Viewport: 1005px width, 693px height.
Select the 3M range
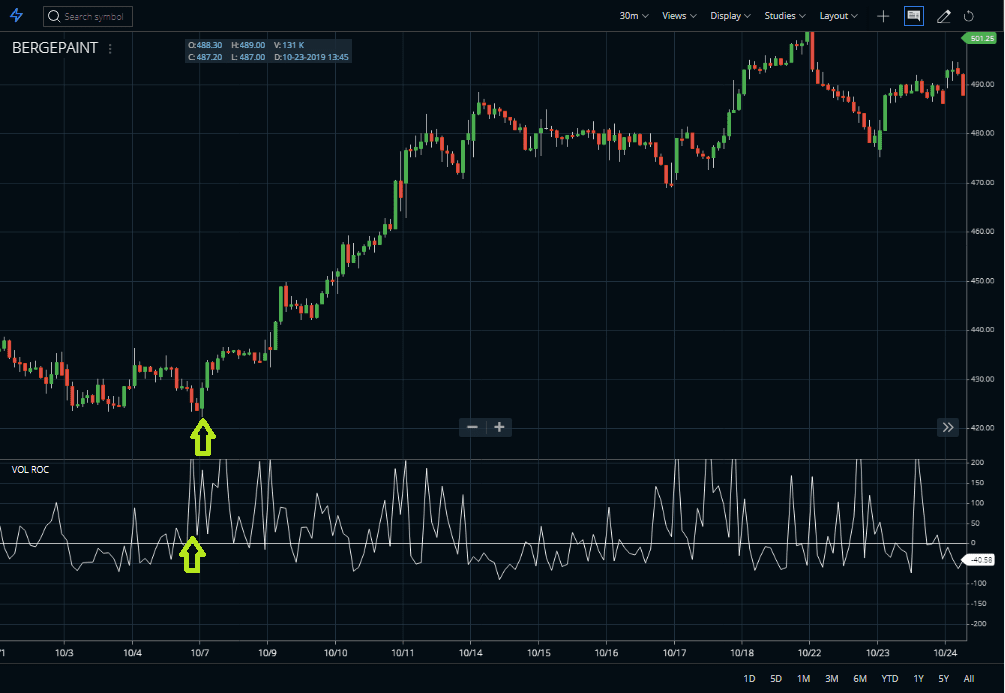(x=832, y=678)
